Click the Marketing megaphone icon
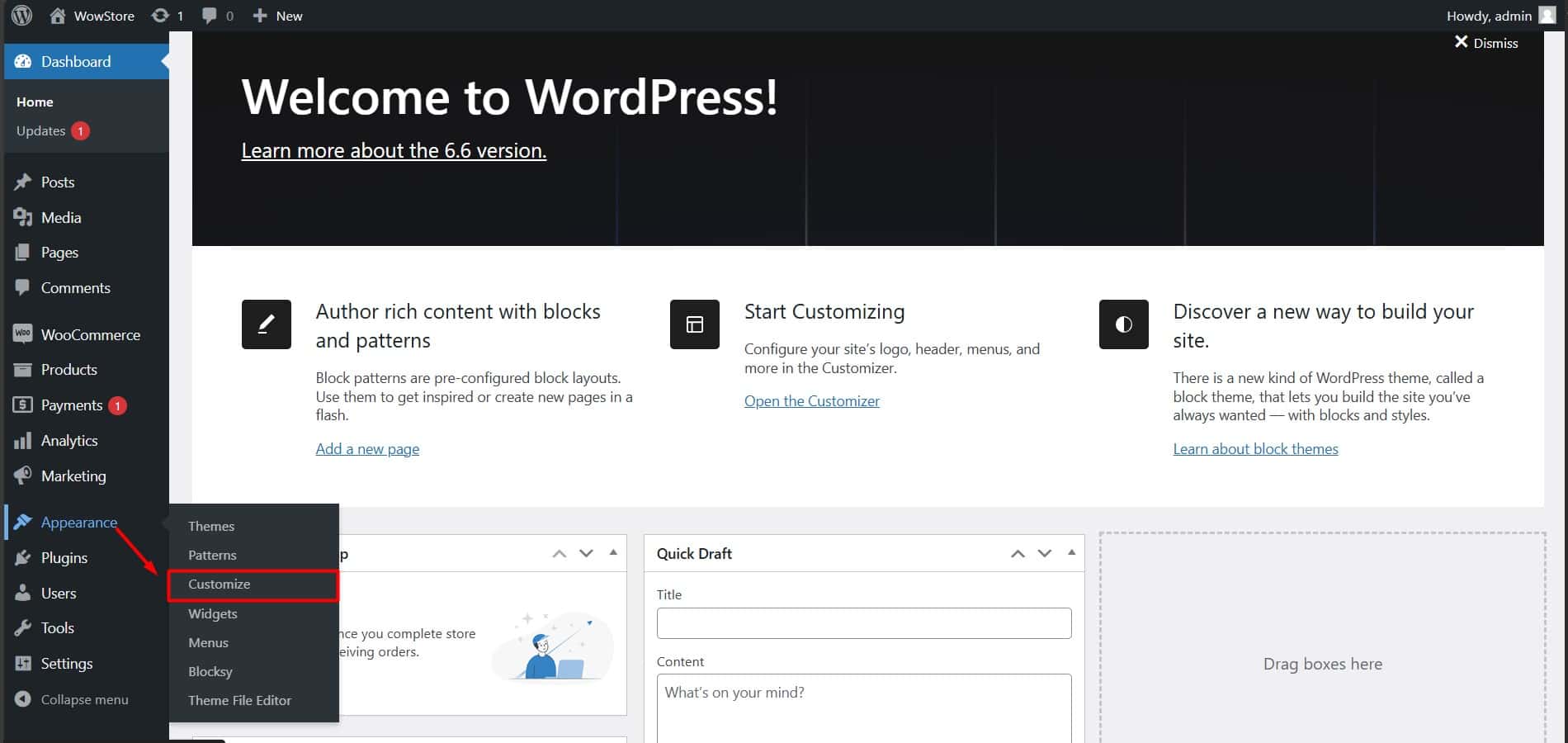 (23, 476)
